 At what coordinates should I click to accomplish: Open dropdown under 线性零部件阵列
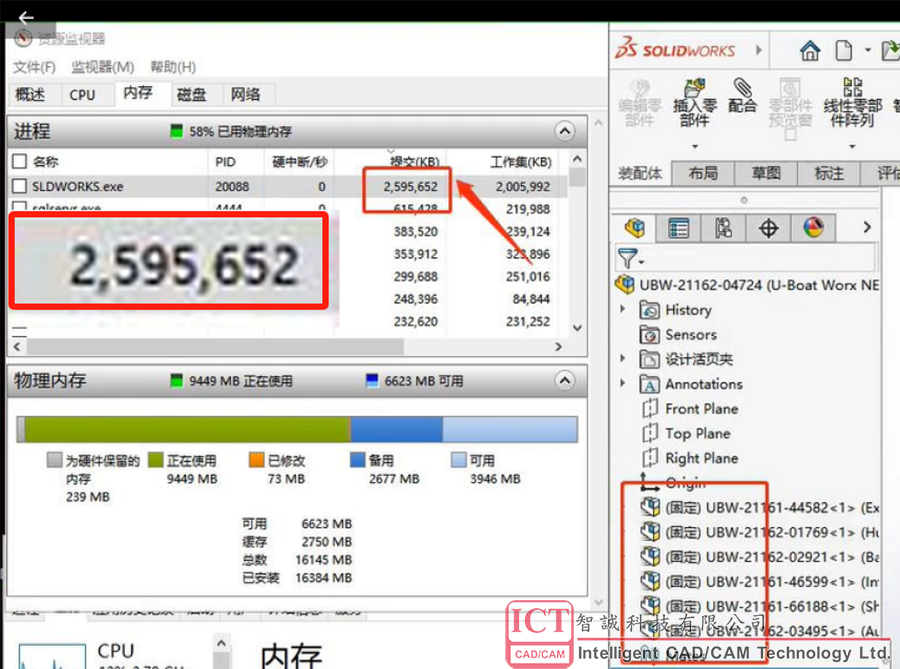[852, 147]
